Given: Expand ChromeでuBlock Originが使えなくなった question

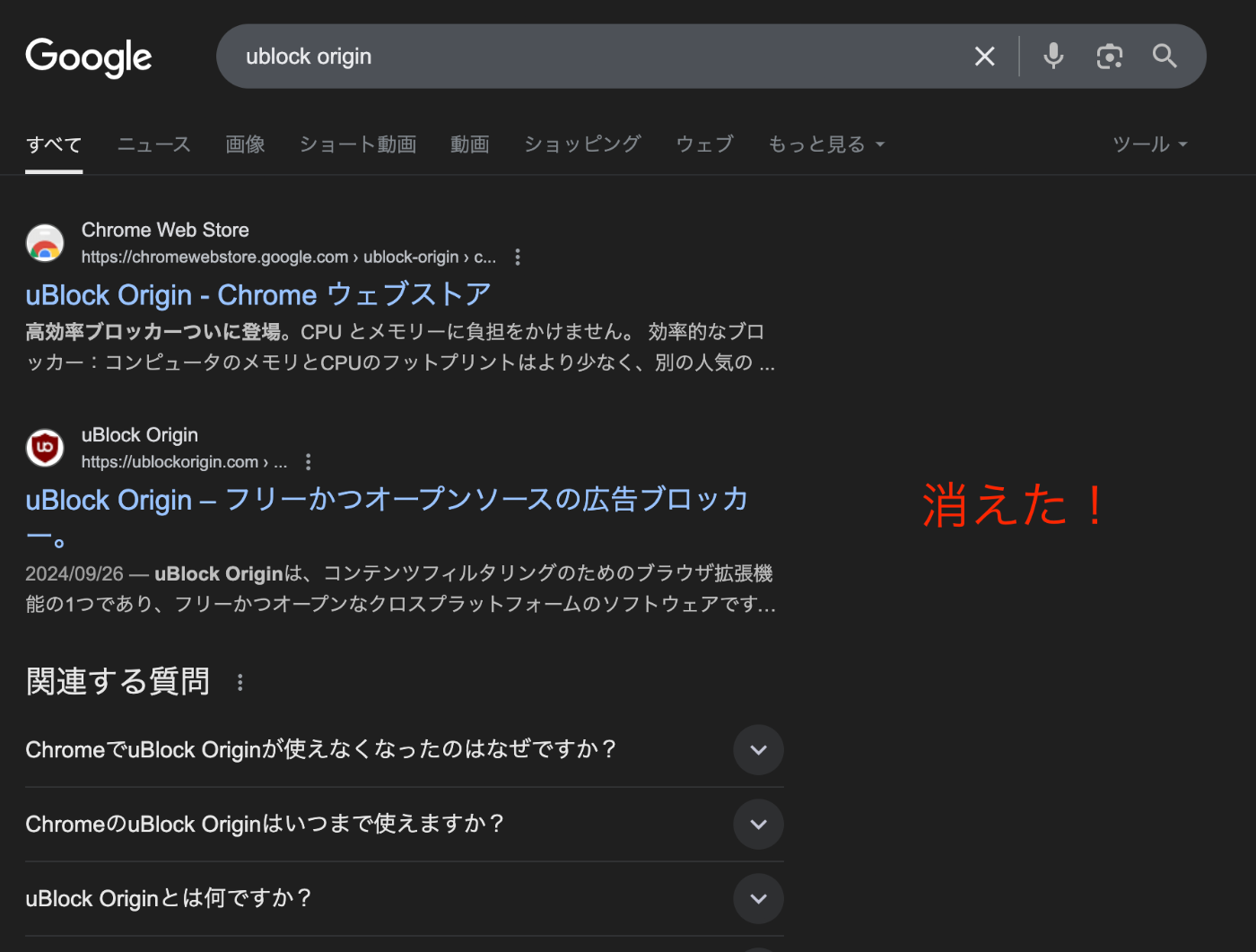Looking at the screenshot, I should point(758,750).
